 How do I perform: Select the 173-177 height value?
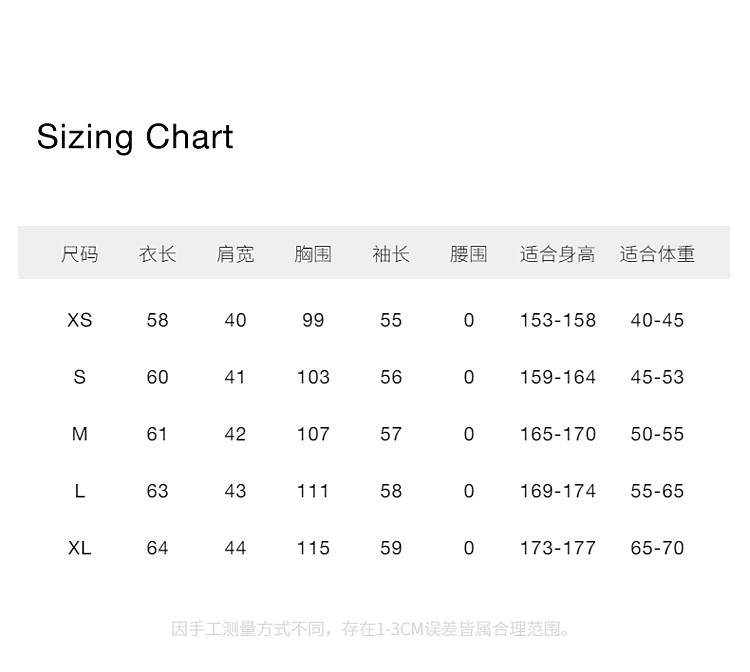coord(557,548)
